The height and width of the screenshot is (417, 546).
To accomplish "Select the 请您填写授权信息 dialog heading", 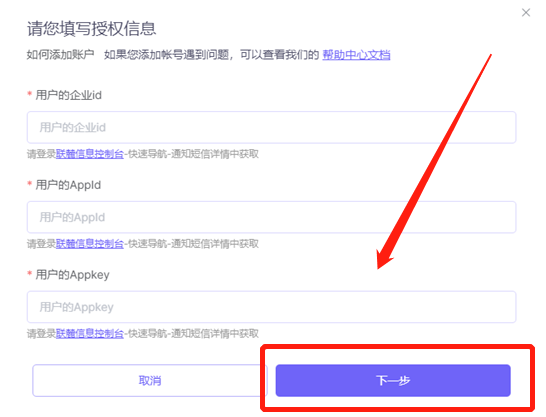I will [x=92, y=29].
